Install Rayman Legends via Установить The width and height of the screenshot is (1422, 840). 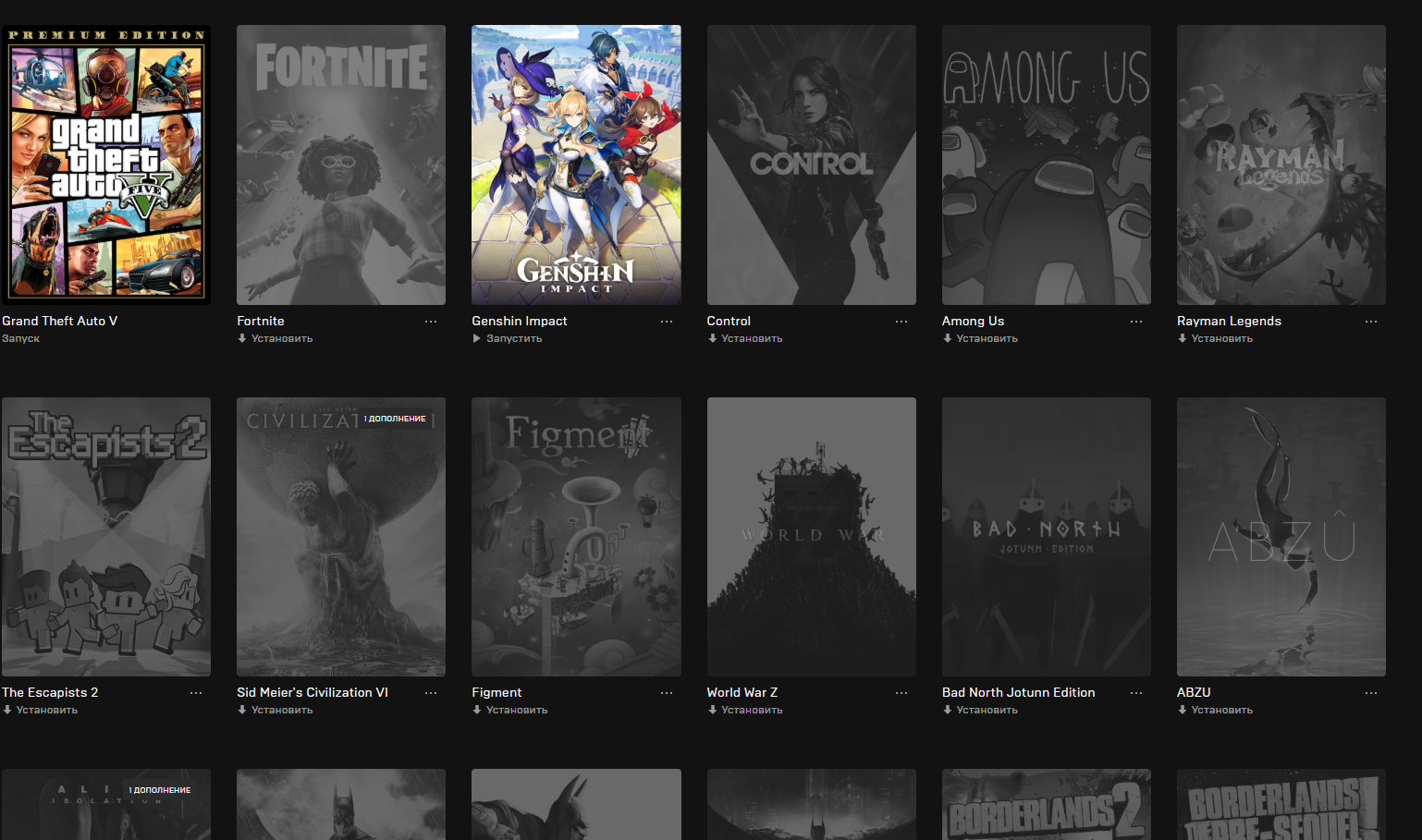(1215, 339)
